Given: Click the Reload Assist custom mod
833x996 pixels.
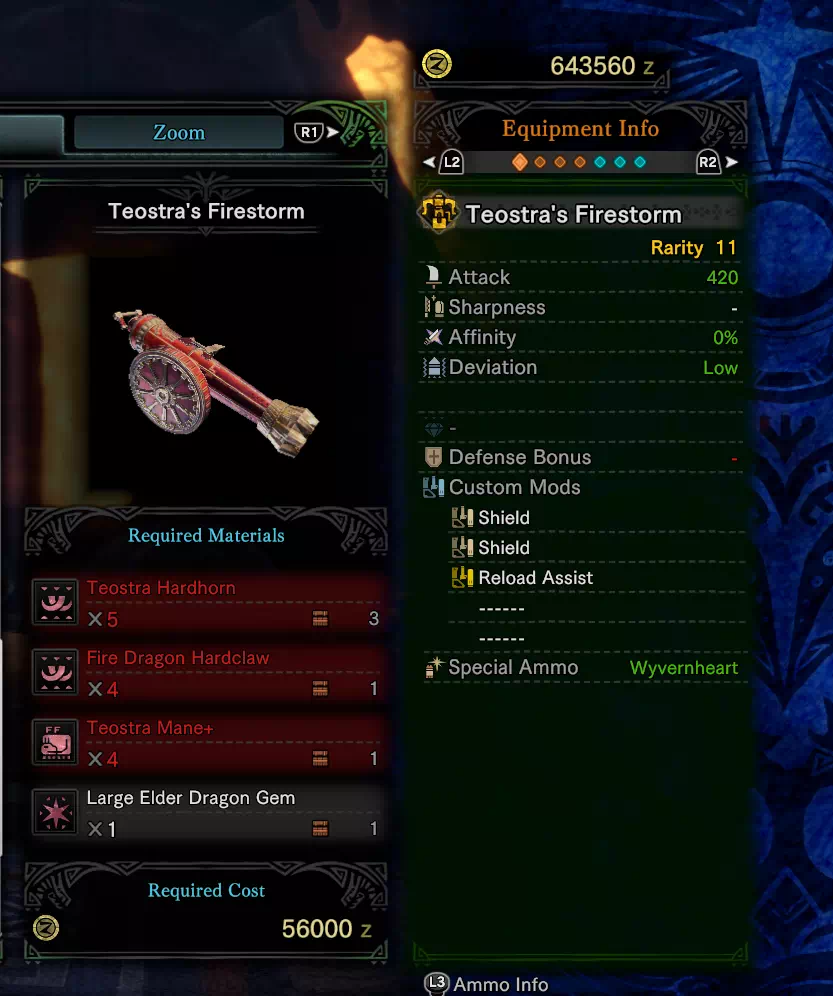Looking at the screenshot, I should [x=522, y=577].
